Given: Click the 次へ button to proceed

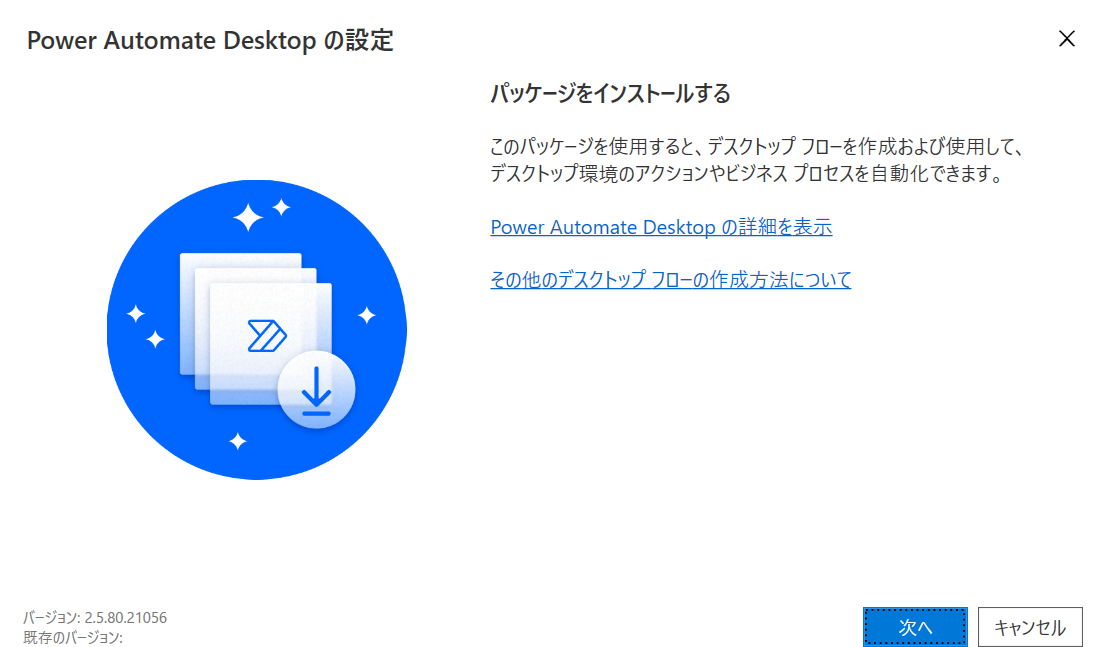Looking at the screenshot, I should pyautogui.click(x=915, y=627).
